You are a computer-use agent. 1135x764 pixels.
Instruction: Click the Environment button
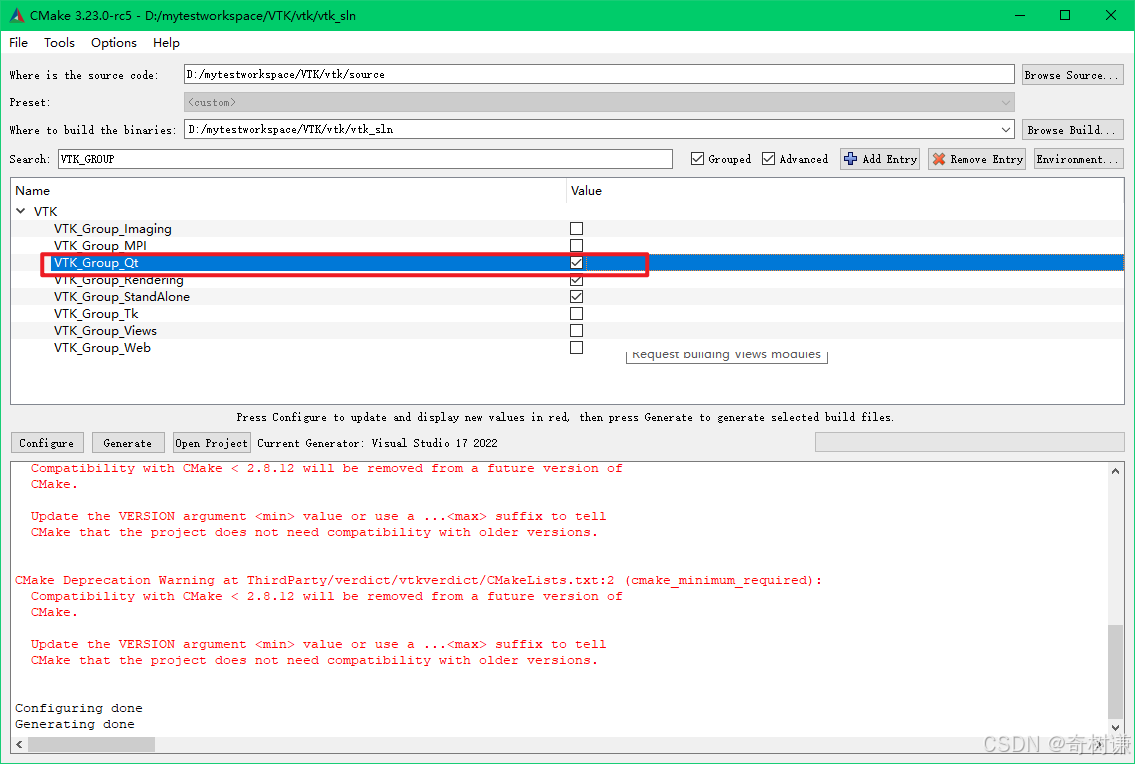click(1079, 159)
